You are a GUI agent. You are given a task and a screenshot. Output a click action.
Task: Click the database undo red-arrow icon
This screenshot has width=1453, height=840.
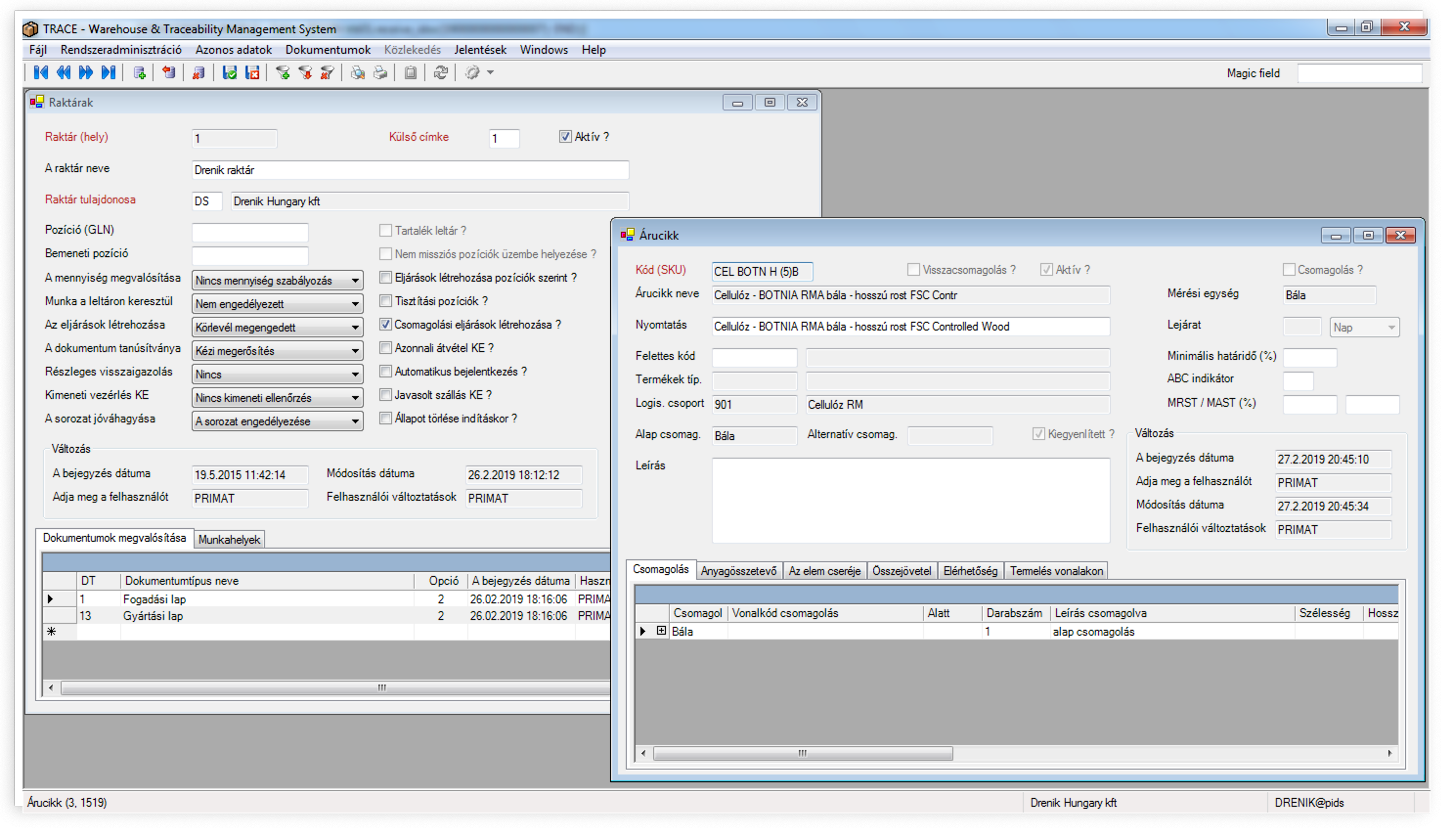tap(169, 73)
